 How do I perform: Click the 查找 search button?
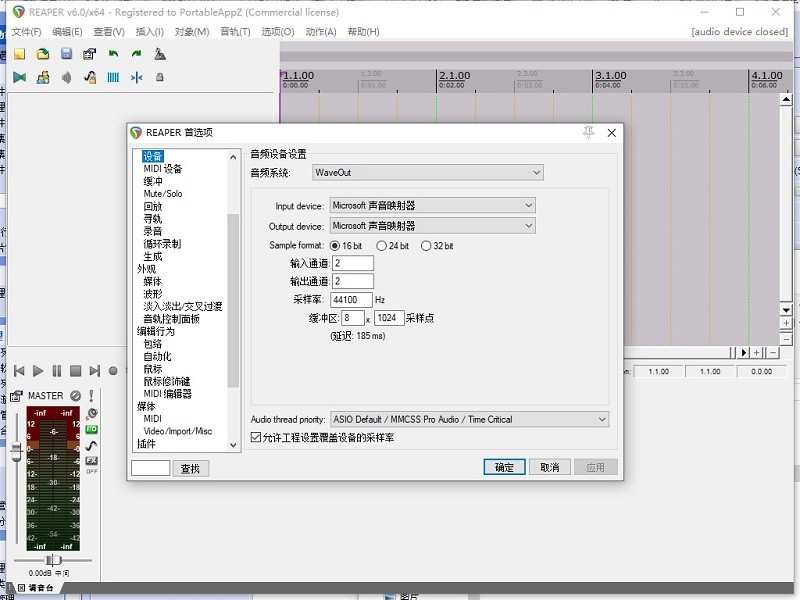(189, 466)
